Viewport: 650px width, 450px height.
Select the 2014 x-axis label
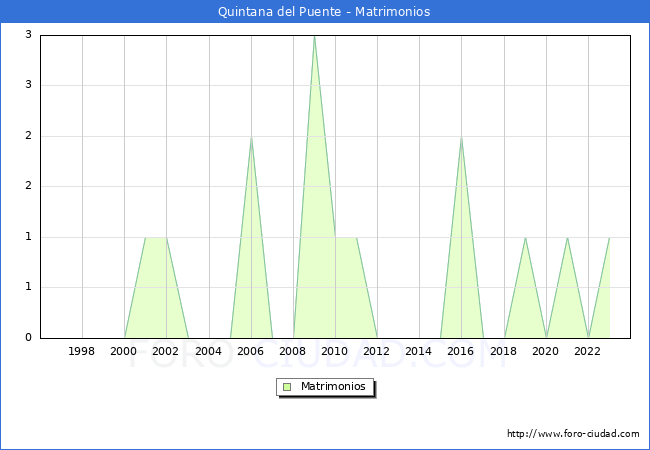coord(419,351)
